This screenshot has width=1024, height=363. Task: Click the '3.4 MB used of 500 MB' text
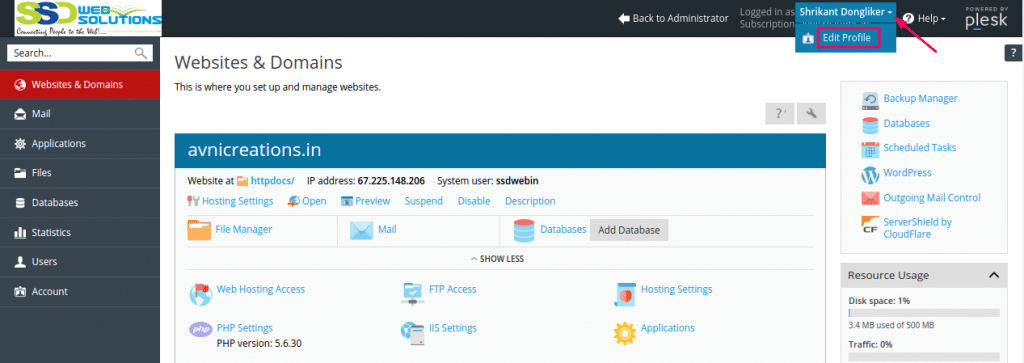pyautogui.click(x=891, y=325)
